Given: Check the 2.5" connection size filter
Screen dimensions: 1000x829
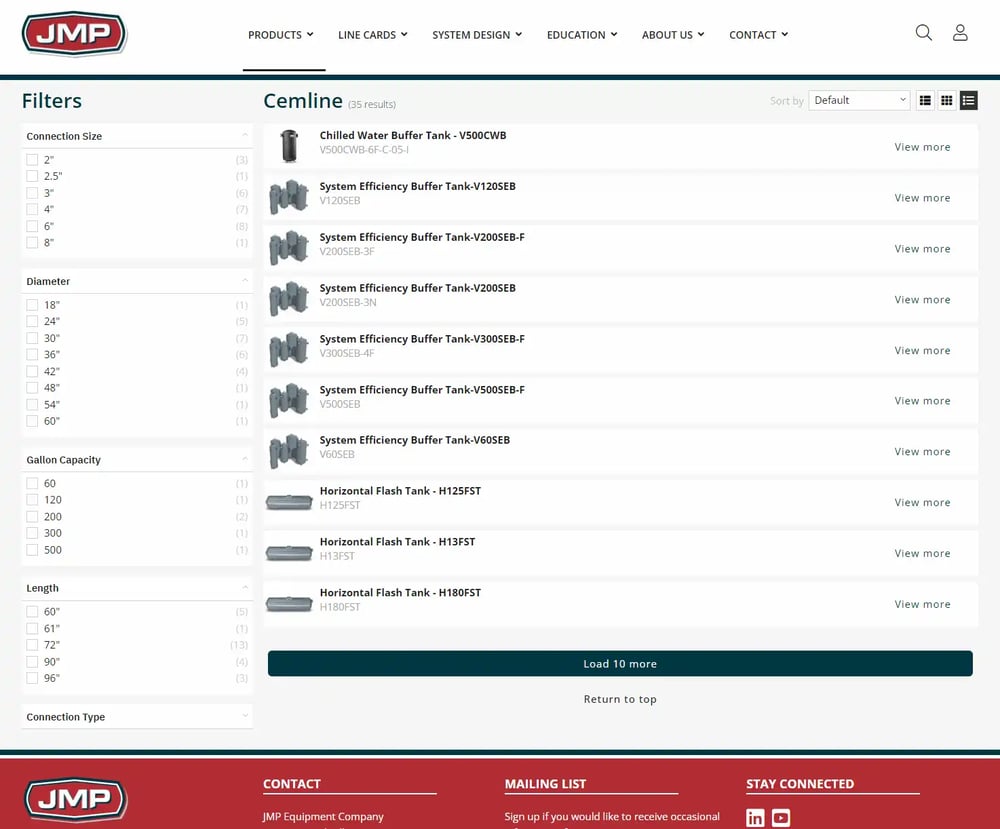Looking at the screenshot, I should coord(32,176).
